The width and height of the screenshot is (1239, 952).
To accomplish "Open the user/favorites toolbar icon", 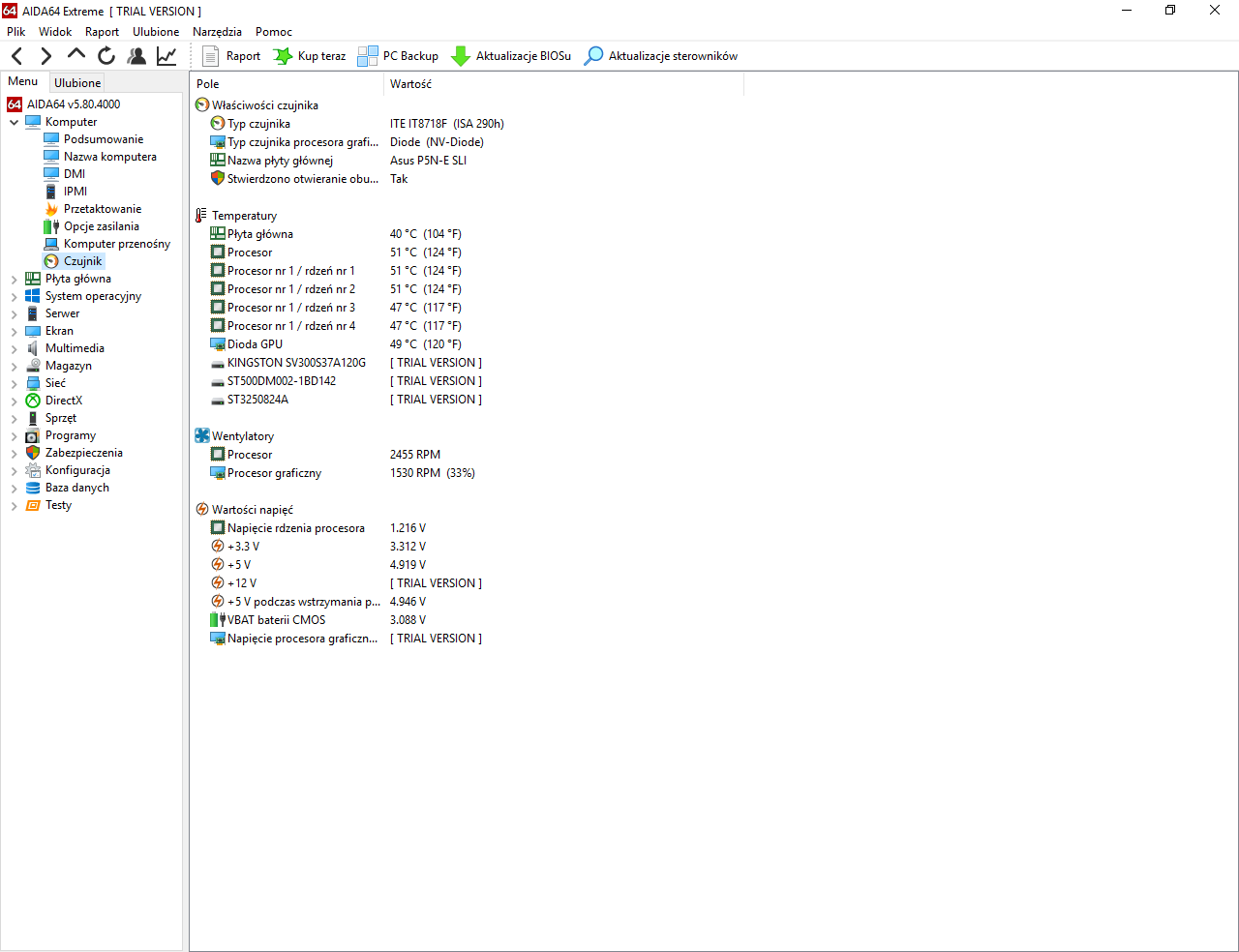I will [136, 56].
